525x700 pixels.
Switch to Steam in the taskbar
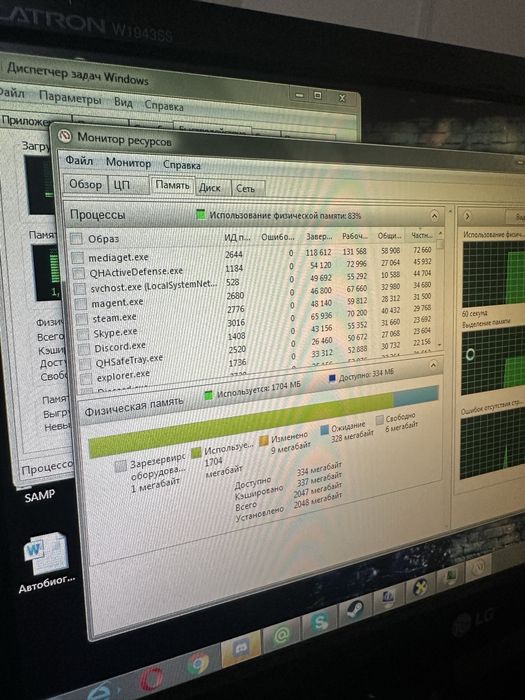355,610
